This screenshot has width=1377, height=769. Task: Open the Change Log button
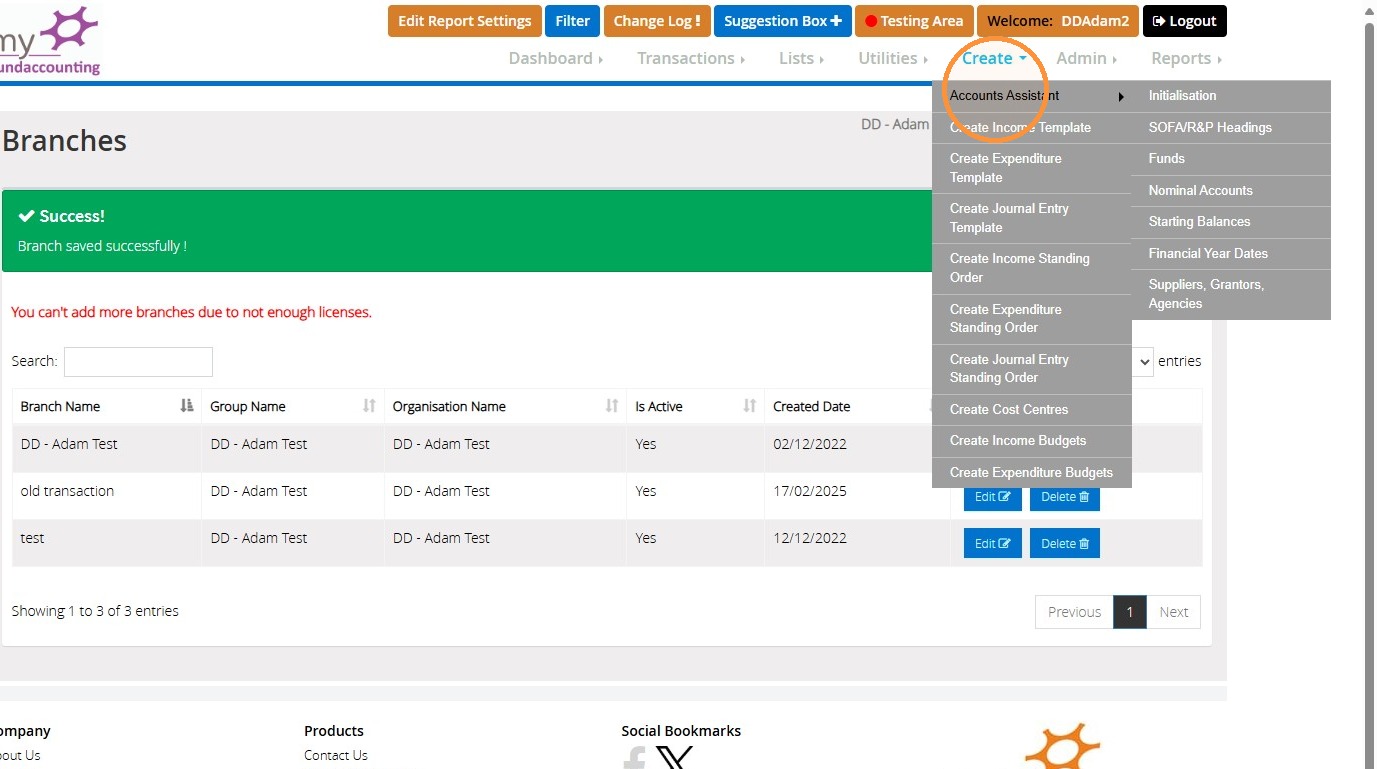click(x=657, y=21)
